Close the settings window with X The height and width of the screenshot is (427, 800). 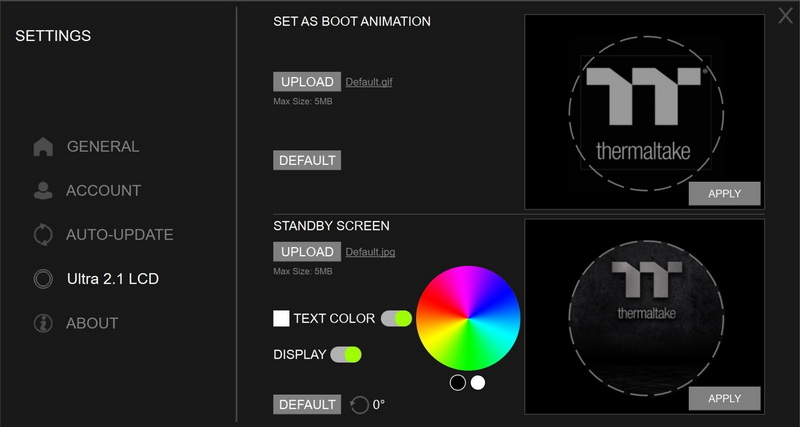785,15
